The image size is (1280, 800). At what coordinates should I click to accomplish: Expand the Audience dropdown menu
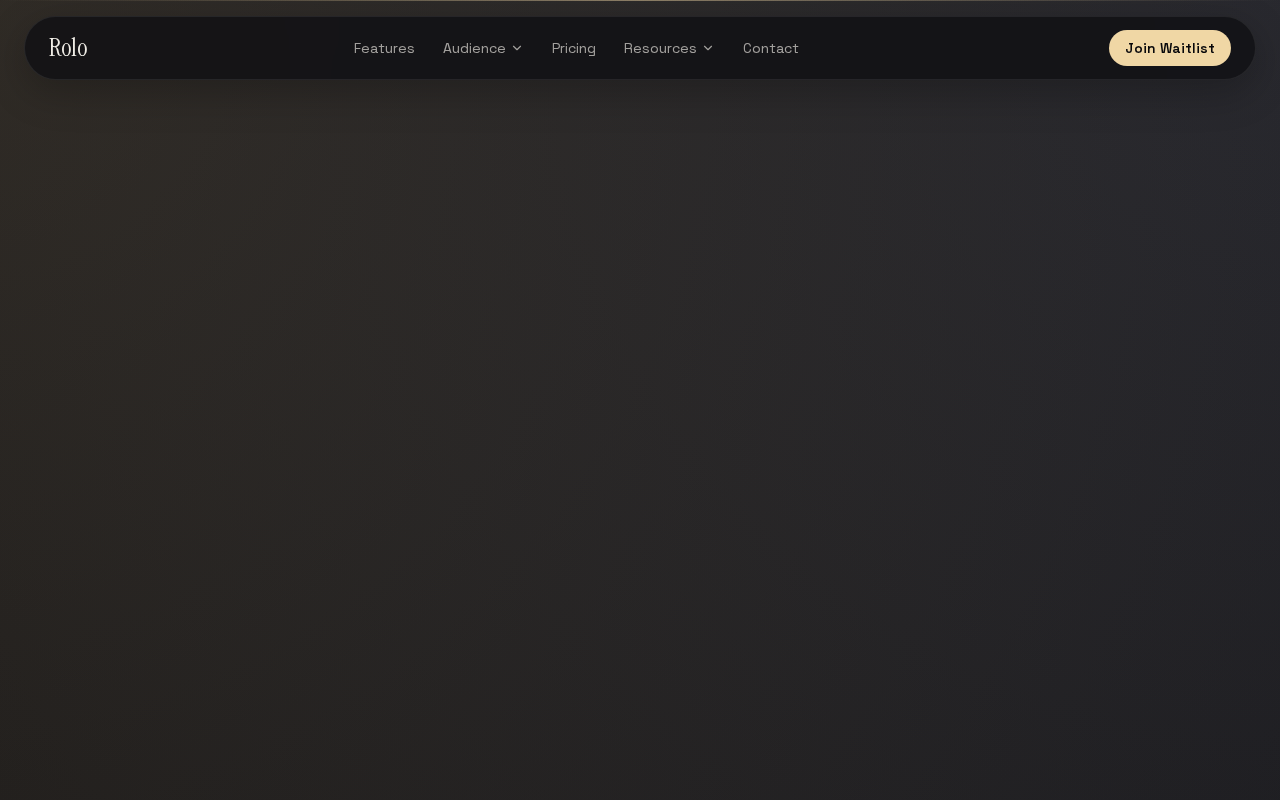483,48
